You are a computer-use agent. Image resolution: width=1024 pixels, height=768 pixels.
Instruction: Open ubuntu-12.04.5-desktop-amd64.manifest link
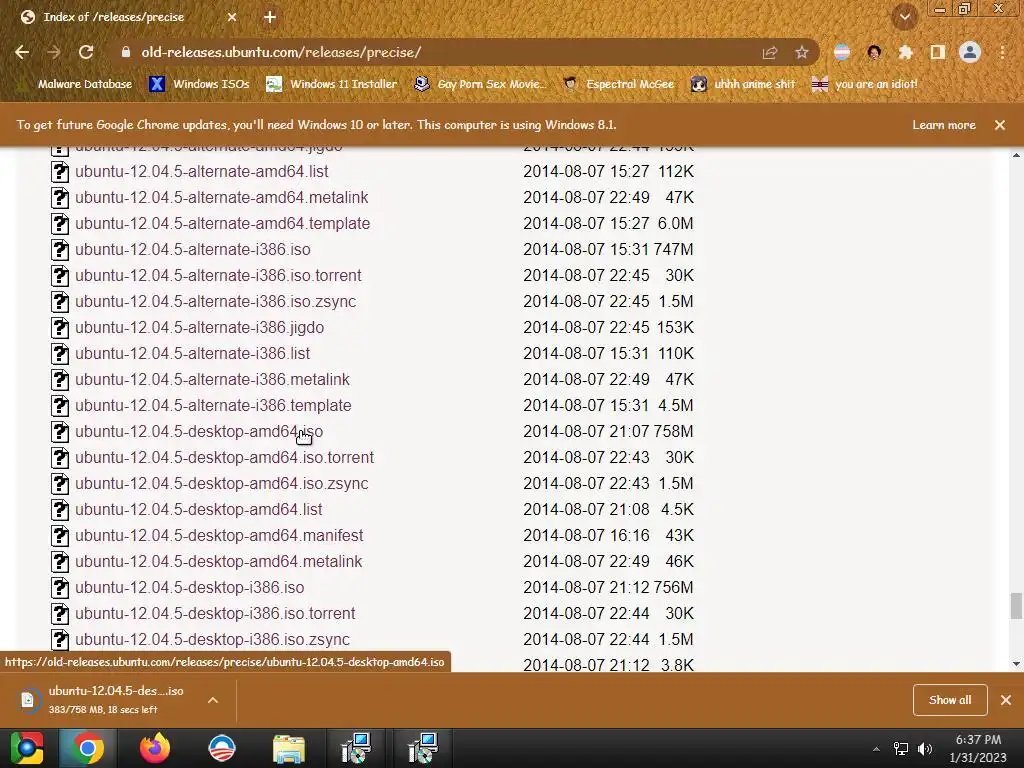219,536
